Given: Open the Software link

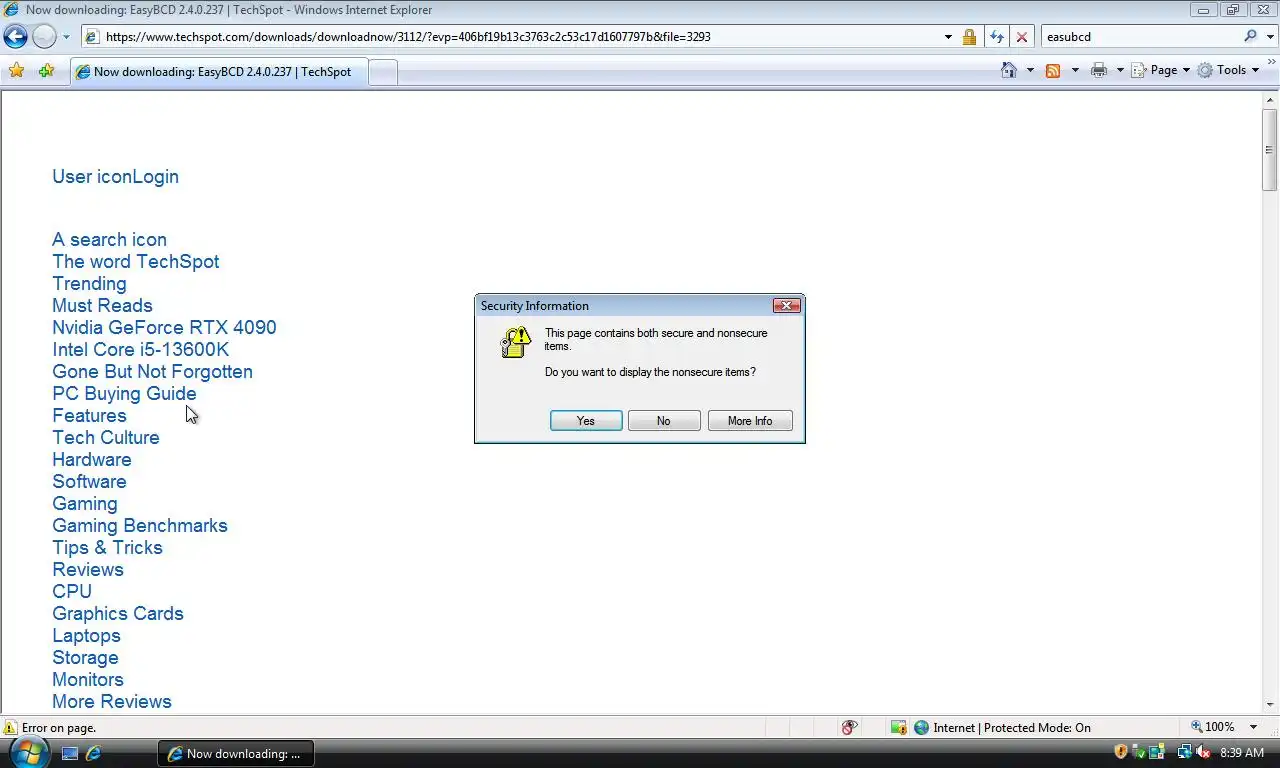Looking at the screenshot, I should click(x=90, y=482).
